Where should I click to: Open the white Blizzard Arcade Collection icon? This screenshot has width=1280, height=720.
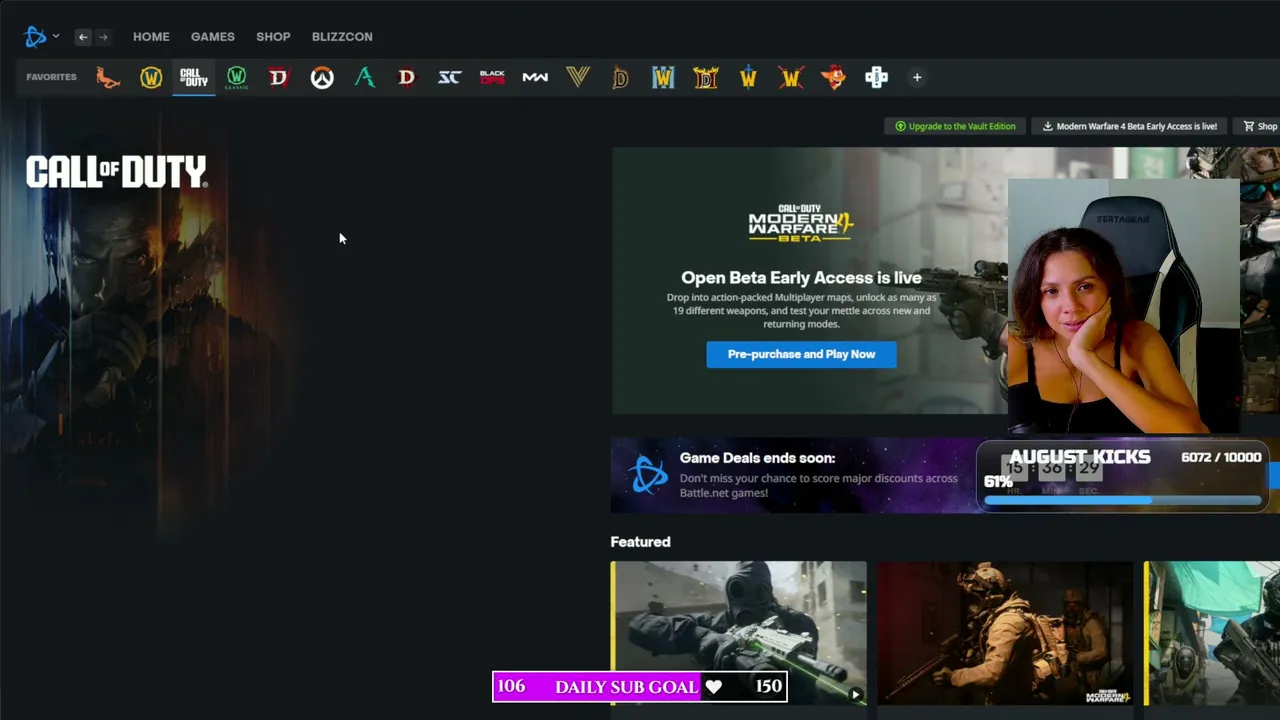pos(876,77)
